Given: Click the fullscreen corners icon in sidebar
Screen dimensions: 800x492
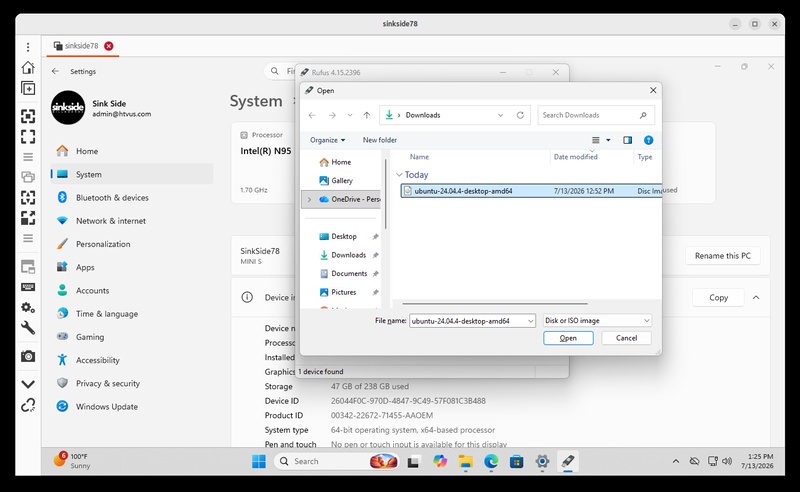Looking at the screenshot, I should click(x=28, y=136).
